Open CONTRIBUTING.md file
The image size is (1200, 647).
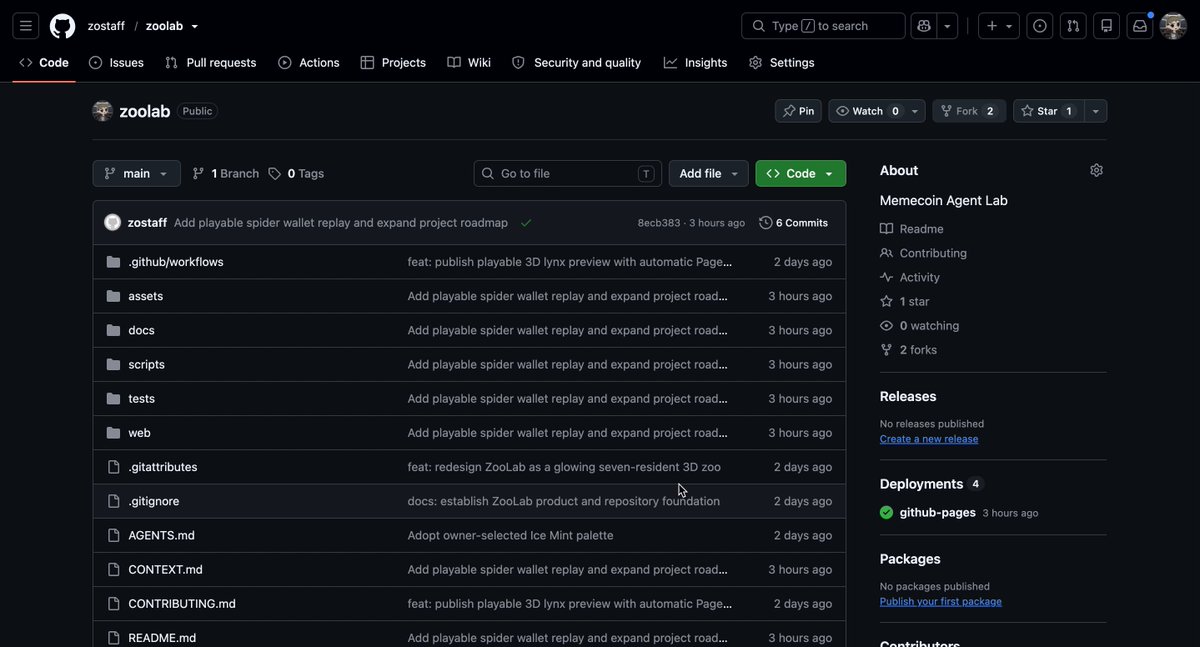pyautogui.click(x=182, y=603)
